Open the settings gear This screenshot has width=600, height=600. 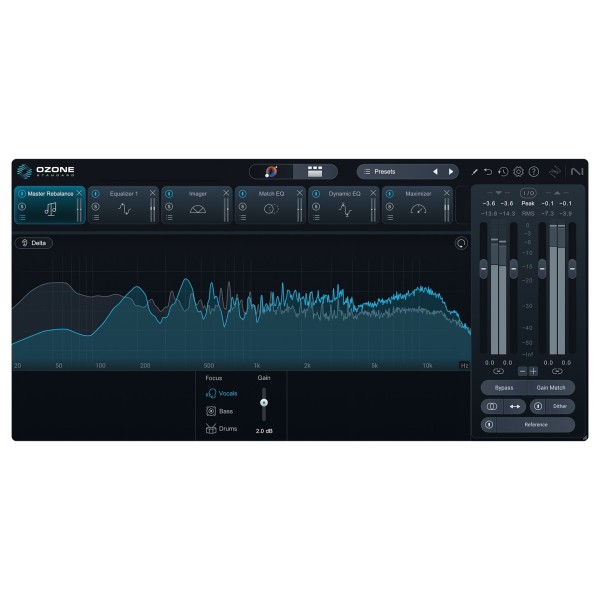[x=518, y=171]
